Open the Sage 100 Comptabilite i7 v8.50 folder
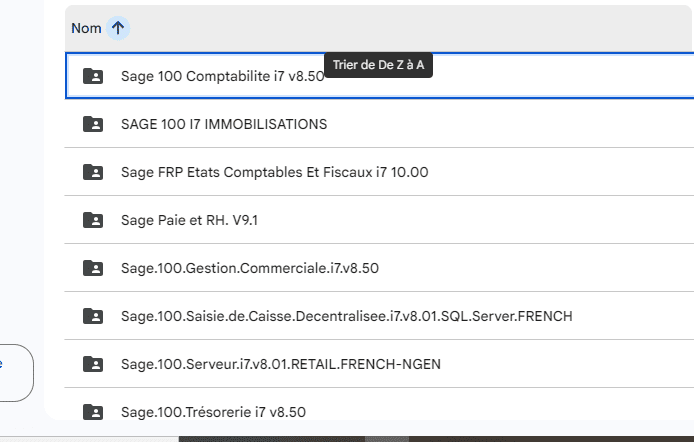The image size is (694, 442). pyautogui.click(x=222, y=76)
